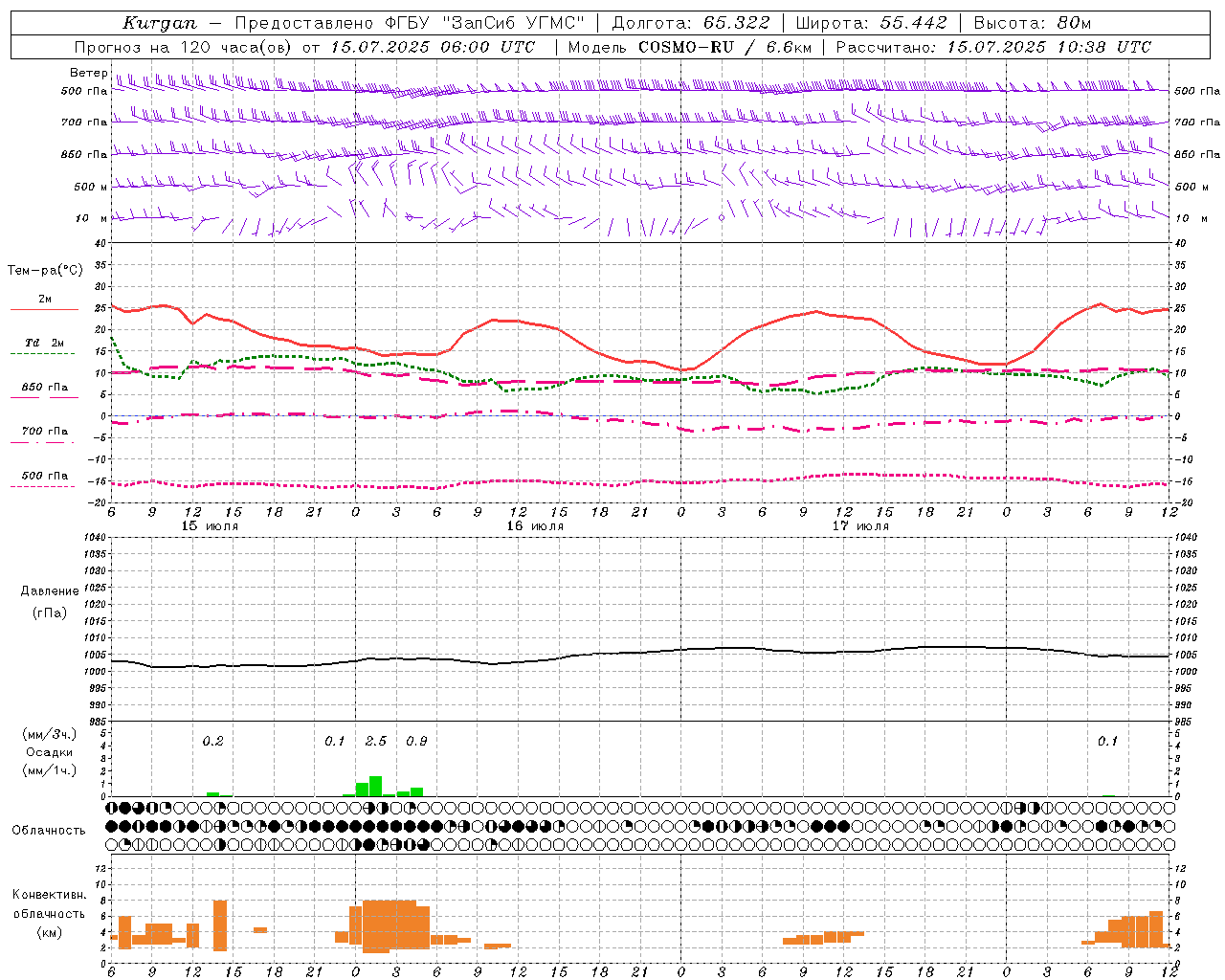Click the "Тем-ра(°C)" temperature panel label
This screenshot has width=1225, height=980.
(x=45, y=271)
